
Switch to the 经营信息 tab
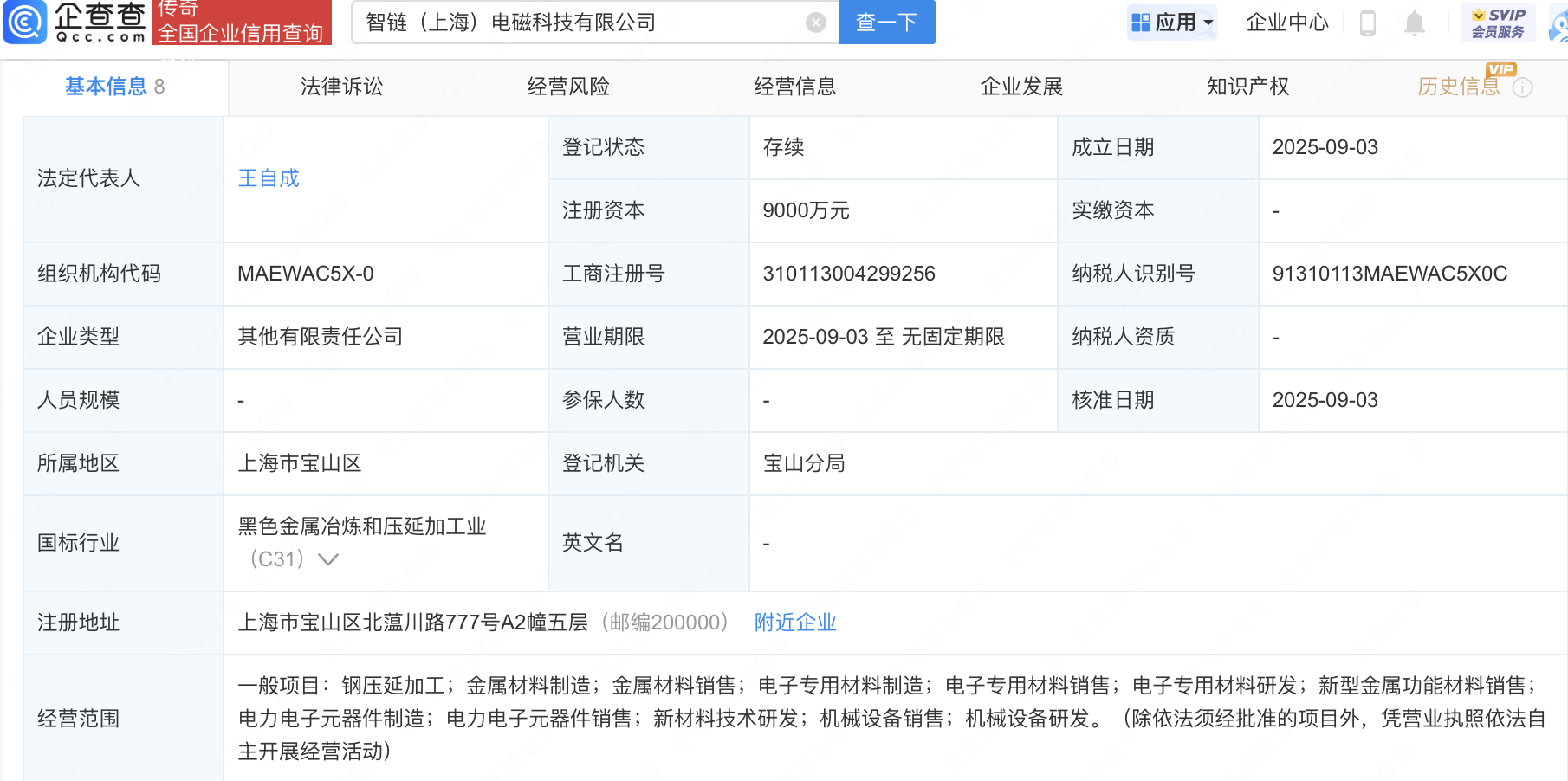coord(794,87)
